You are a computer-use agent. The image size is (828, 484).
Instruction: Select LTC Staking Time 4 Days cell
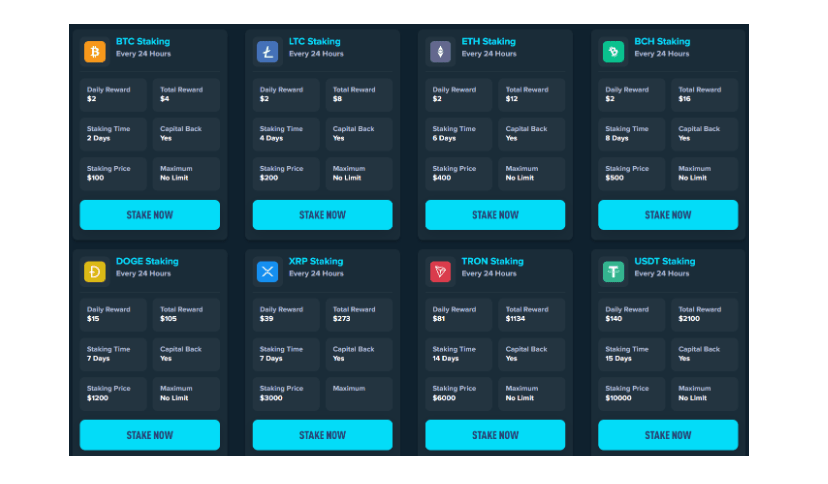click(x=286, y=134)
